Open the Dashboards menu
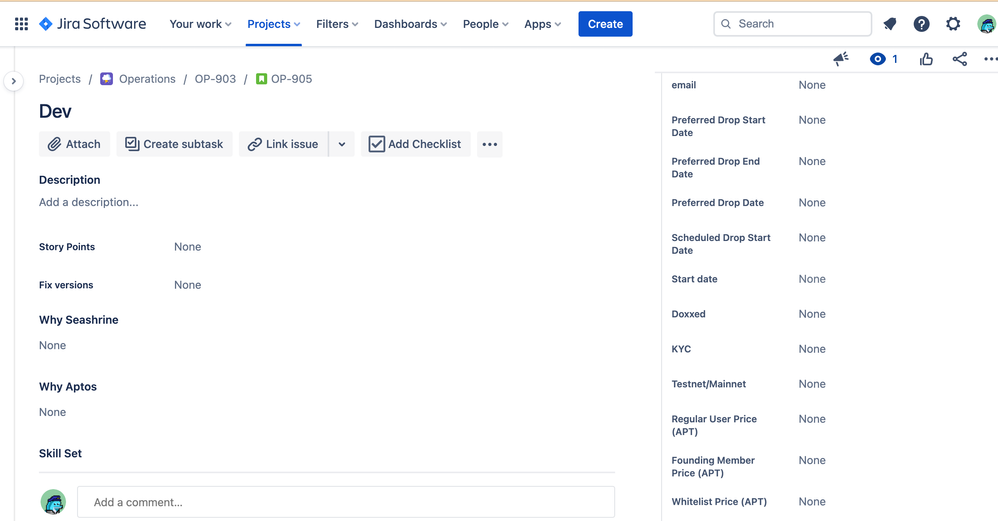This screenshot has height=521, width=998. tap(411, 24)
